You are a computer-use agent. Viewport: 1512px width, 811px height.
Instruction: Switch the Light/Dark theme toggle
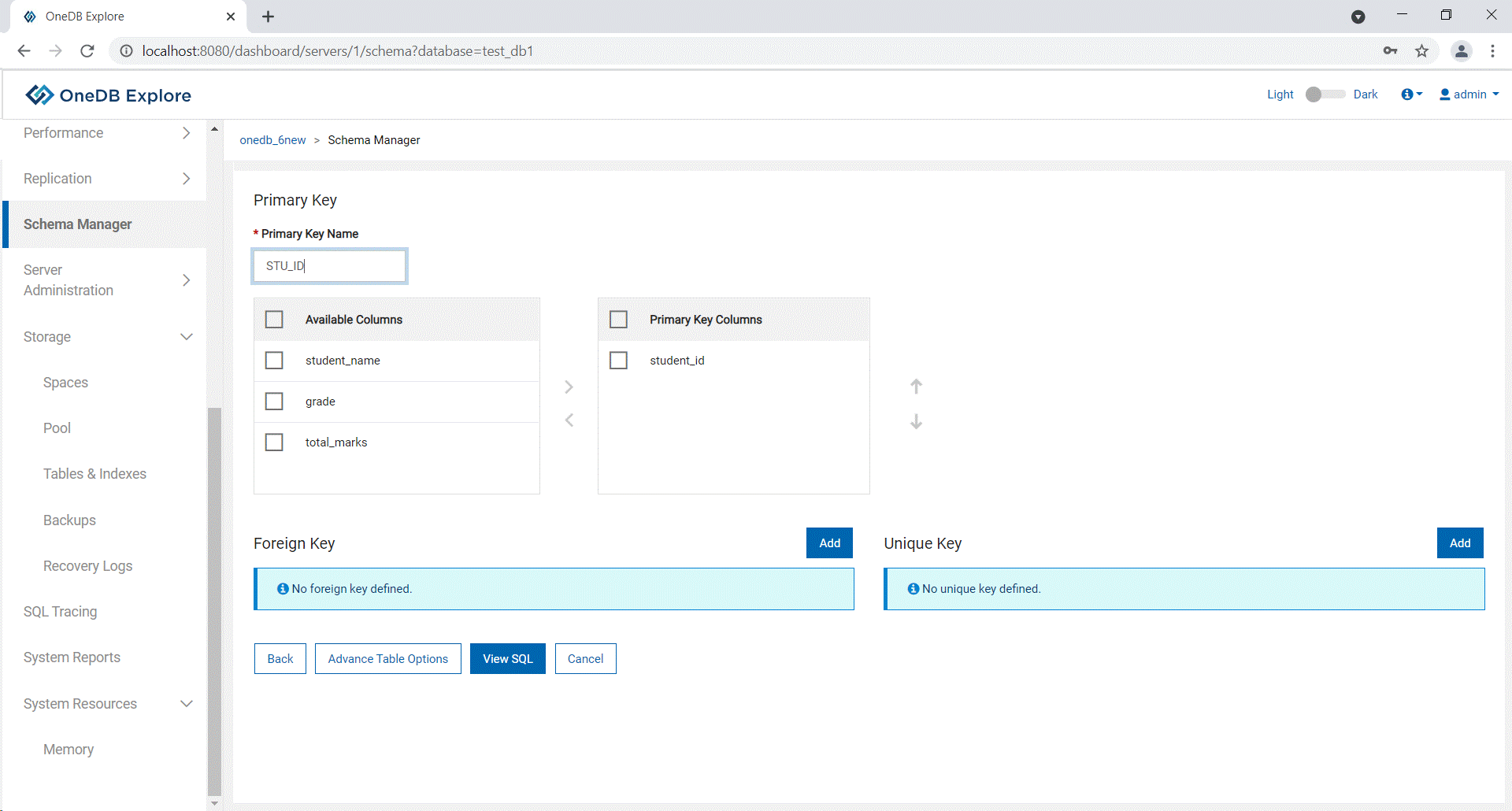click(1324, 94)
